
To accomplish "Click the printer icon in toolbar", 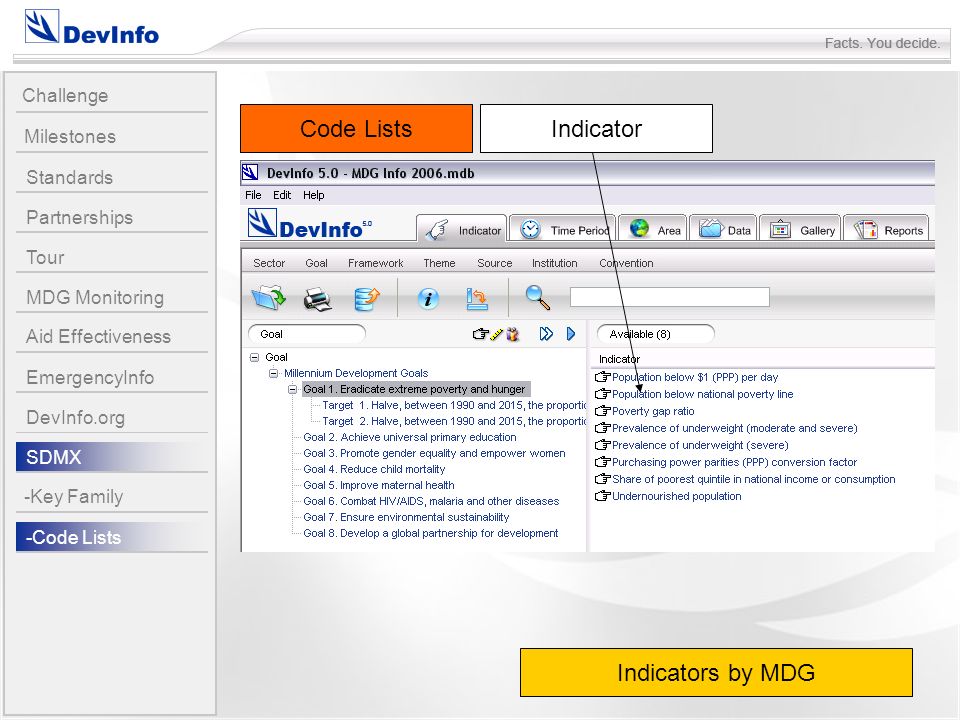I will (x=317, y=299).
